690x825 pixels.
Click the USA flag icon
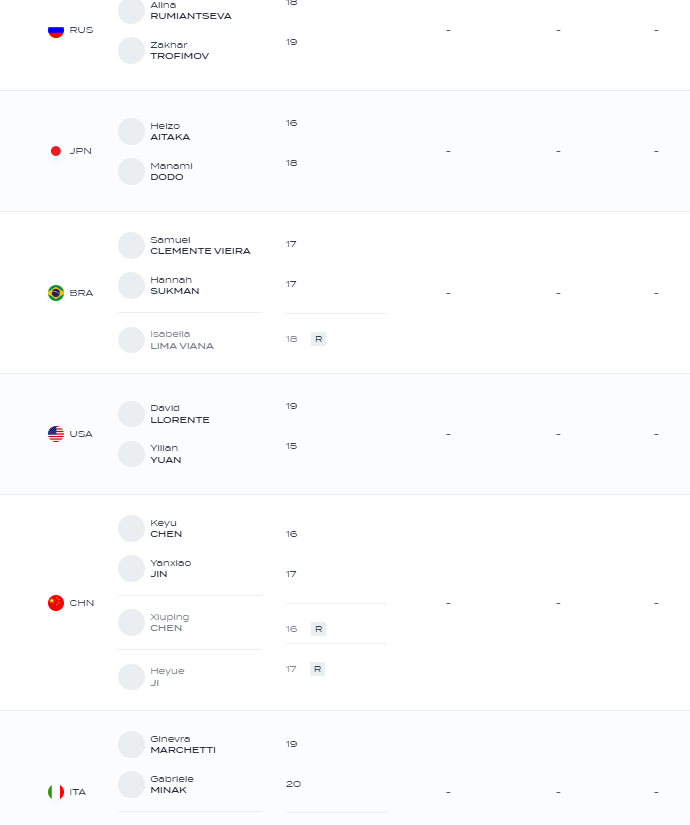click(56, 434)
